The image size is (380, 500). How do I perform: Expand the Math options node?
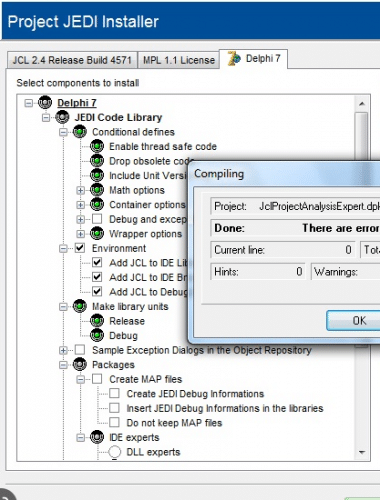click(x=80, y=190)
